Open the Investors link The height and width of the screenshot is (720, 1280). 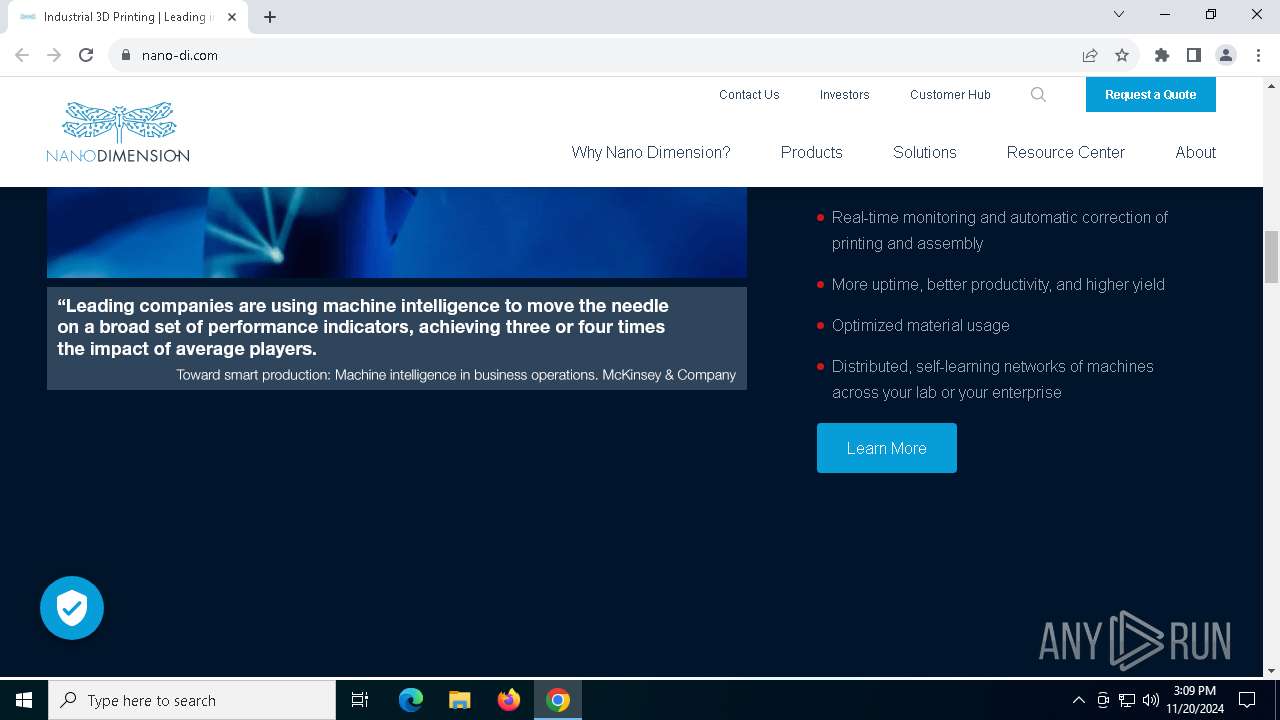(x=845, y=95)
